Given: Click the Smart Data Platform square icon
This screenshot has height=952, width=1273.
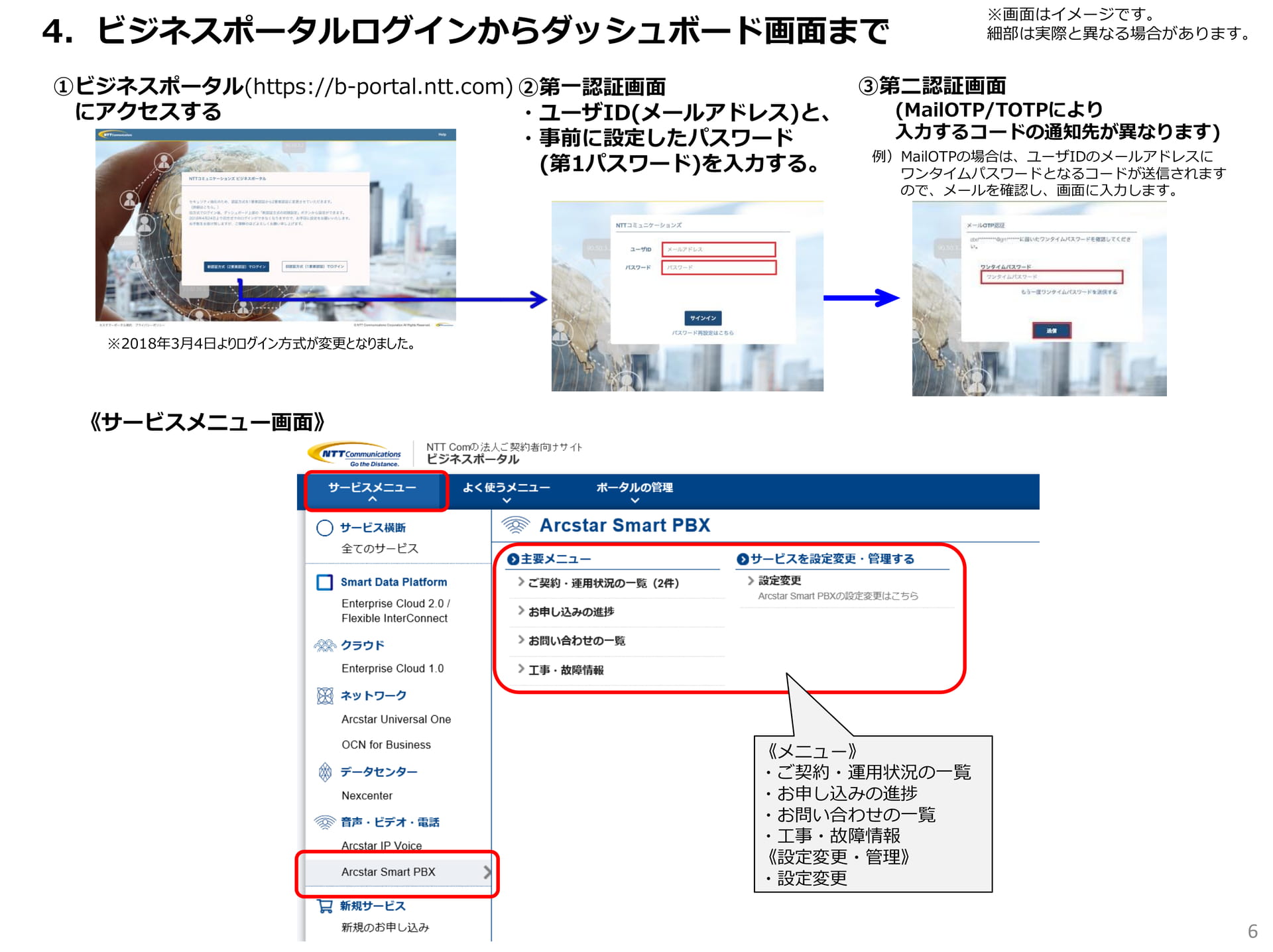Looking at the screenshot, I should [325, 582].
